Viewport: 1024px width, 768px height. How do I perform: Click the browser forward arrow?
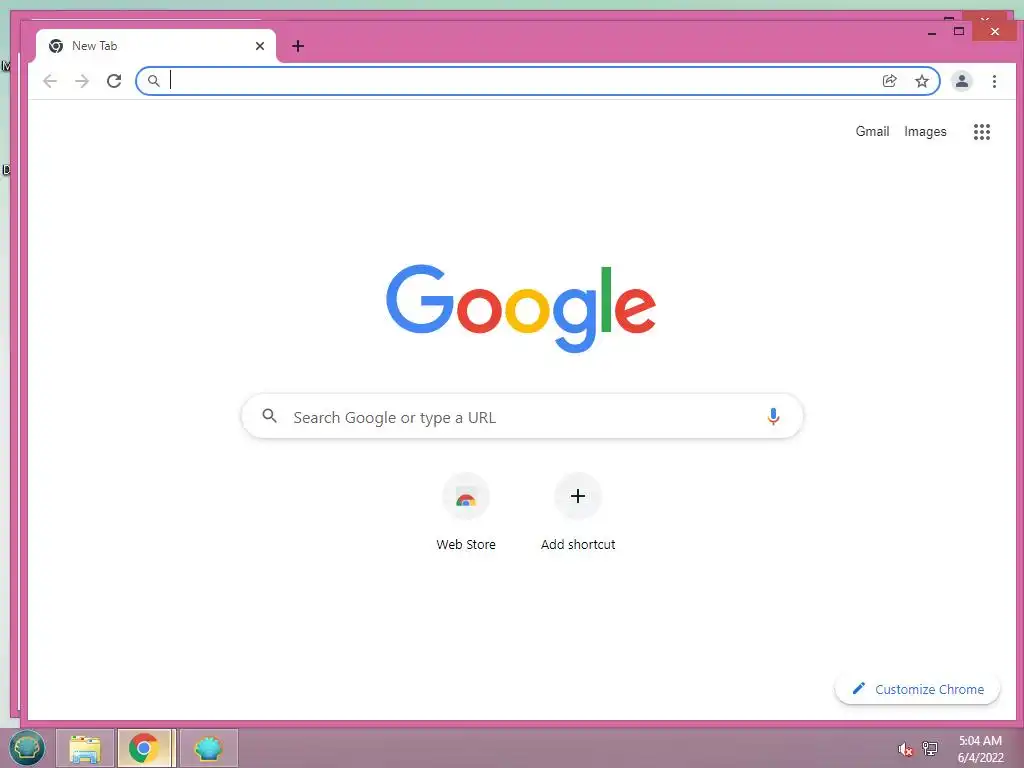82,81
